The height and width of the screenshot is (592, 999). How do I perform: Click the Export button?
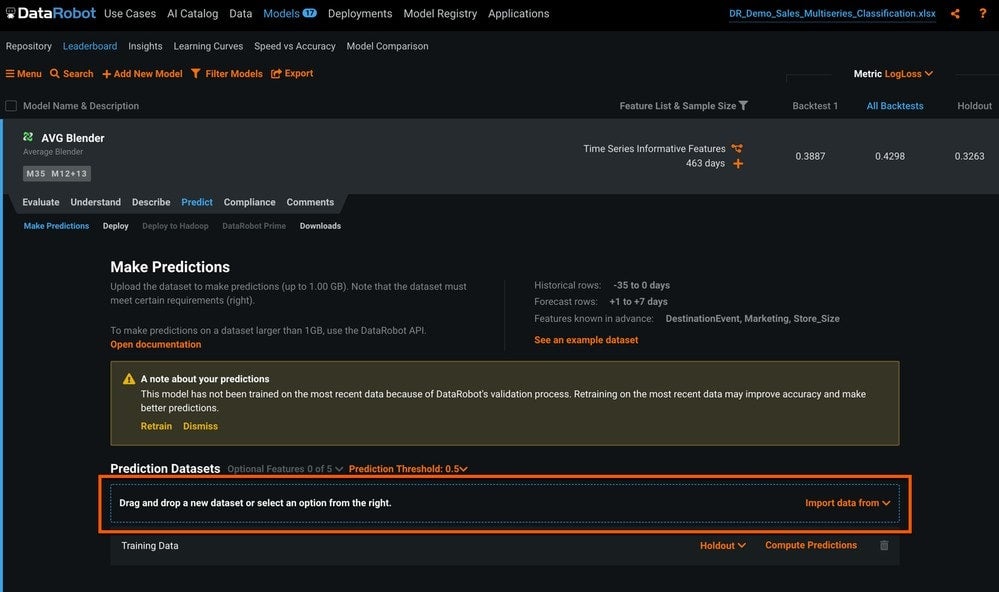pyautogui.click(x=292, y=73)
